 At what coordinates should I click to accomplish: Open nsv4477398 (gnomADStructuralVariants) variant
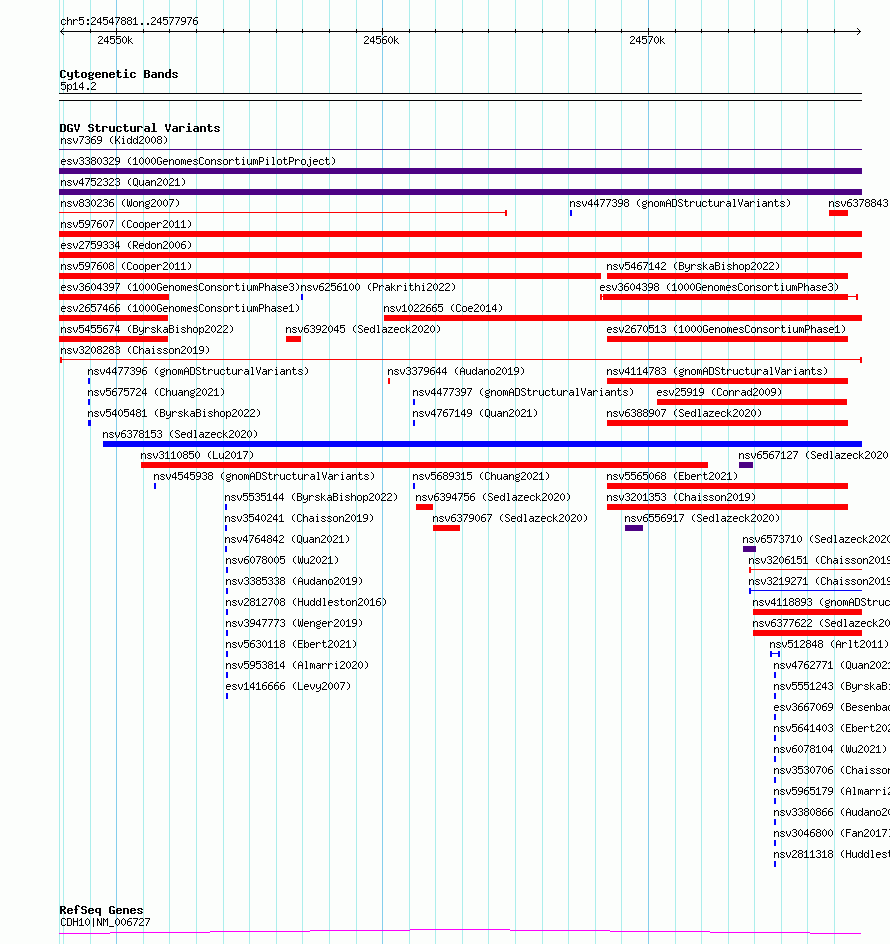coord(680,203)
